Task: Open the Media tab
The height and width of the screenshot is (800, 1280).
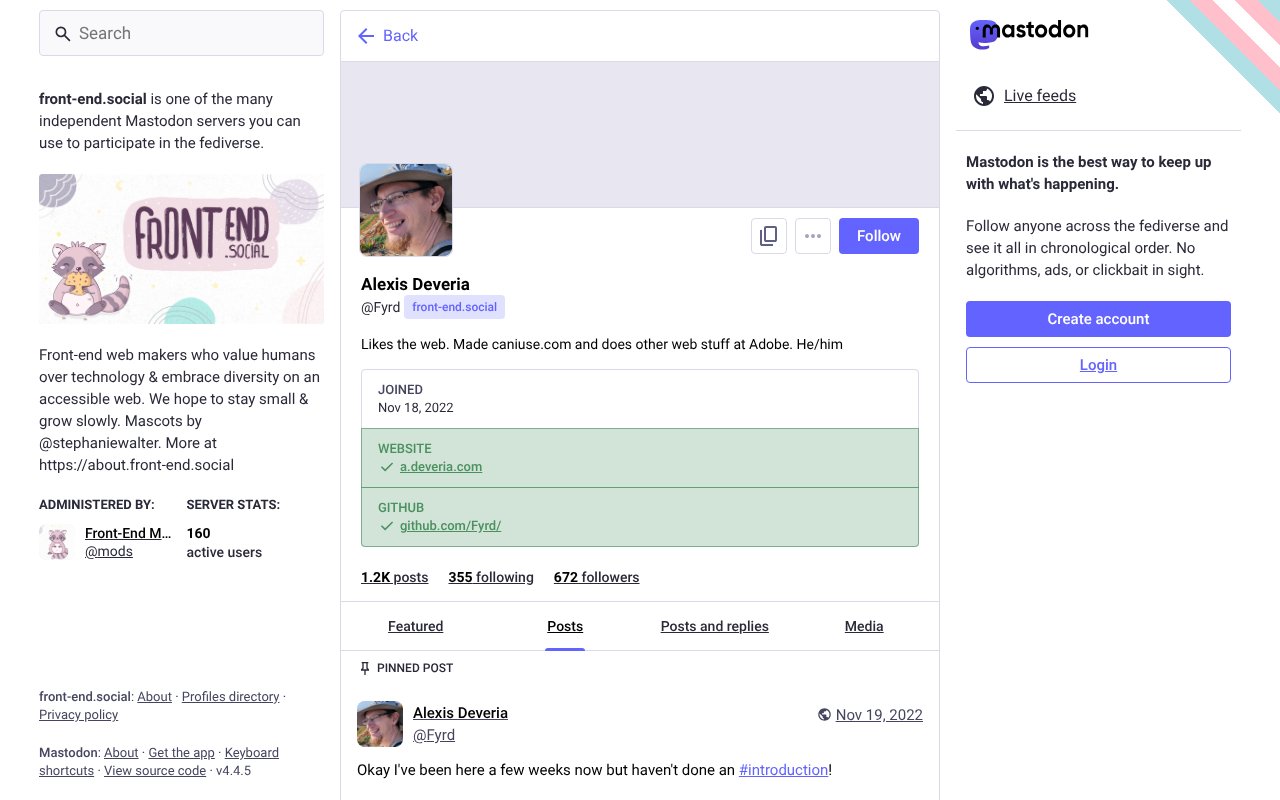Action: point(863,626)
